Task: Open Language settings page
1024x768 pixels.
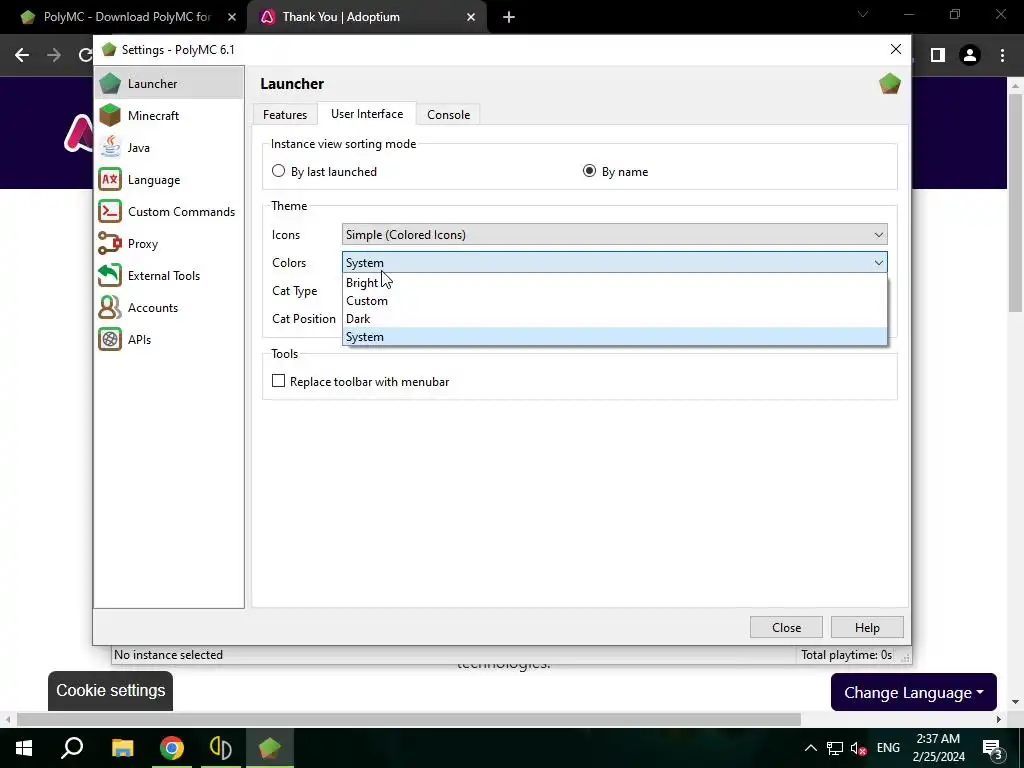Action: coord(169,180)
